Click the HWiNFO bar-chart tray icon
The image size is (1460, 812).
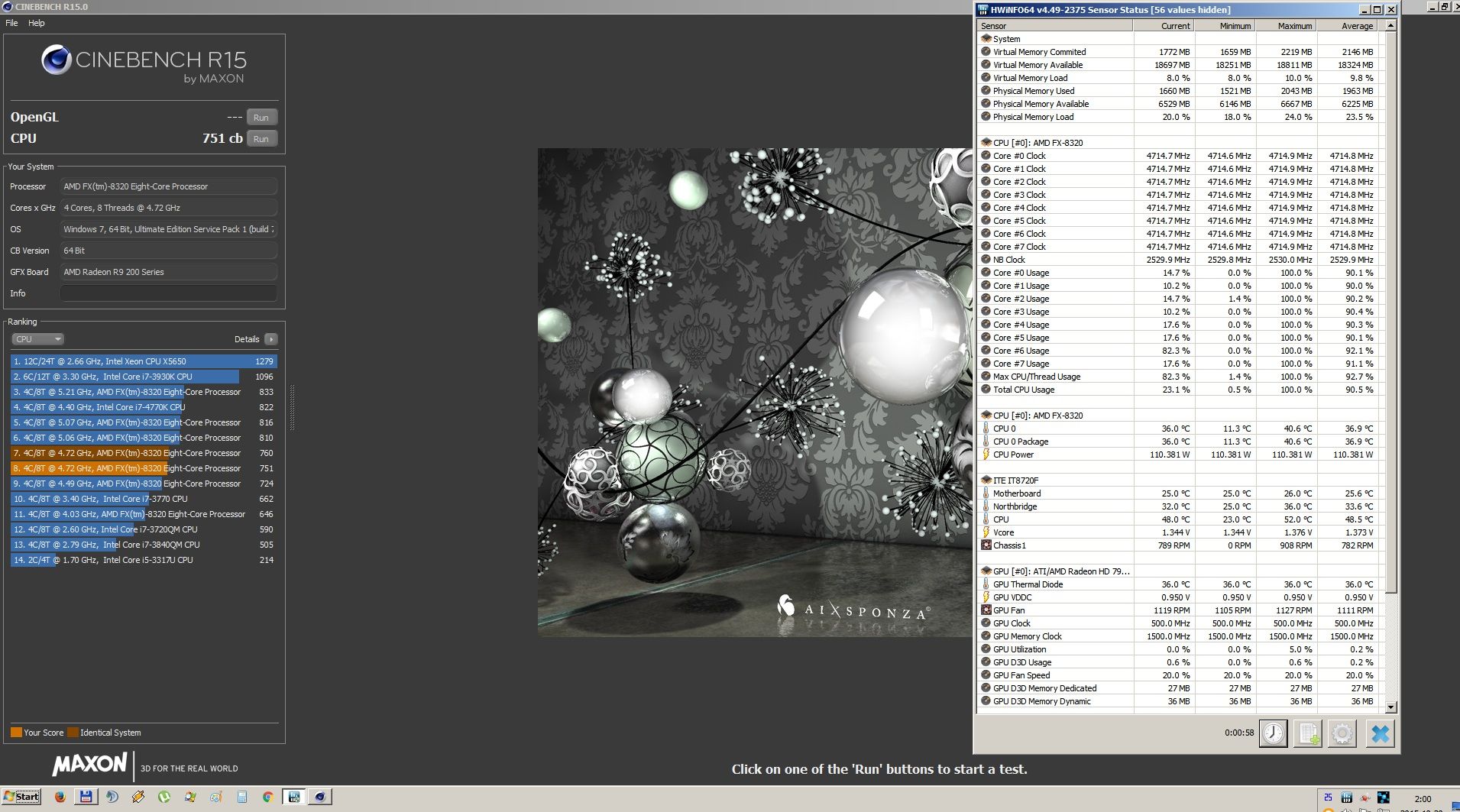[1346, 797]
